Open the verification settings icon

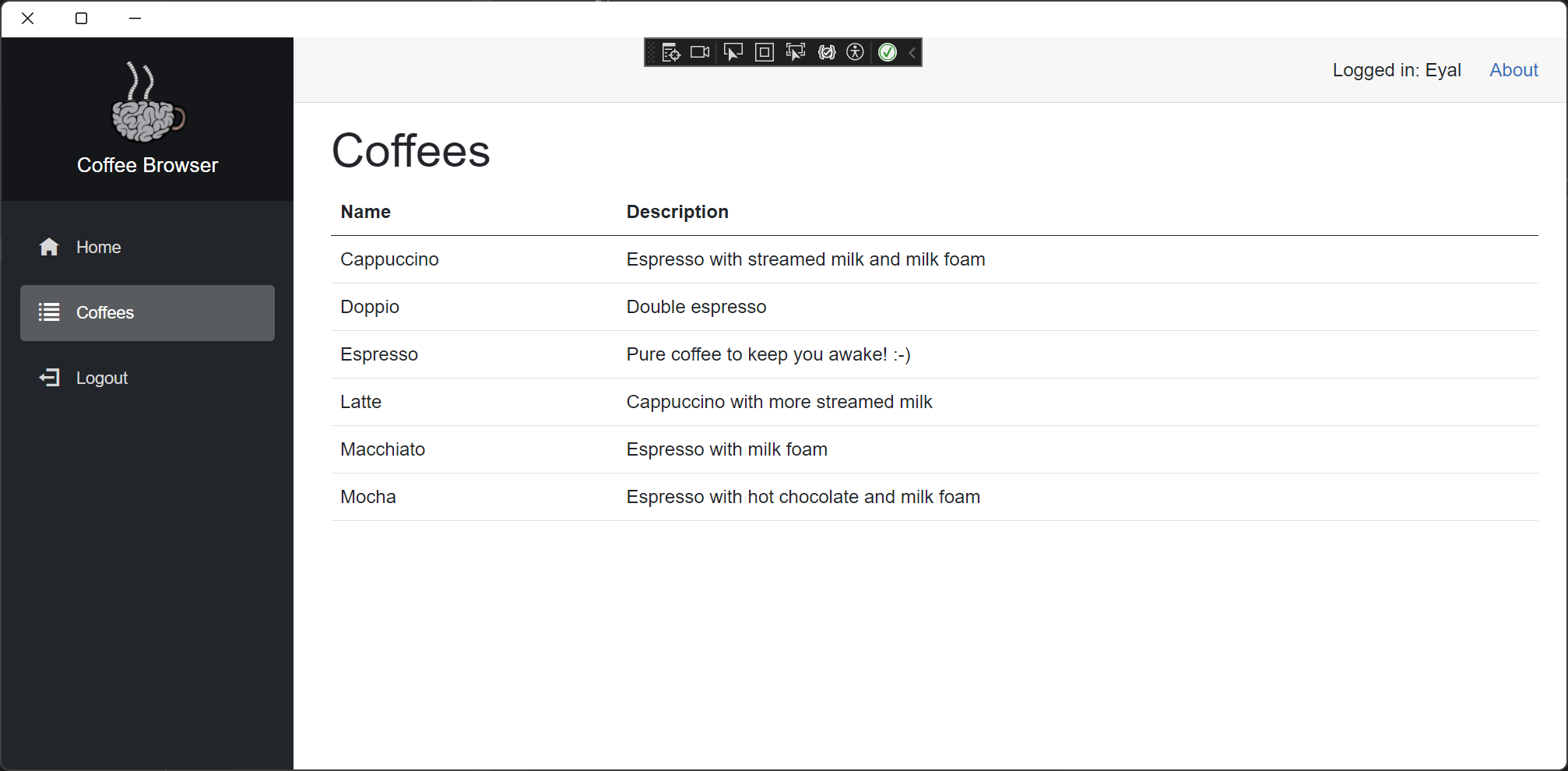point(826,52)
